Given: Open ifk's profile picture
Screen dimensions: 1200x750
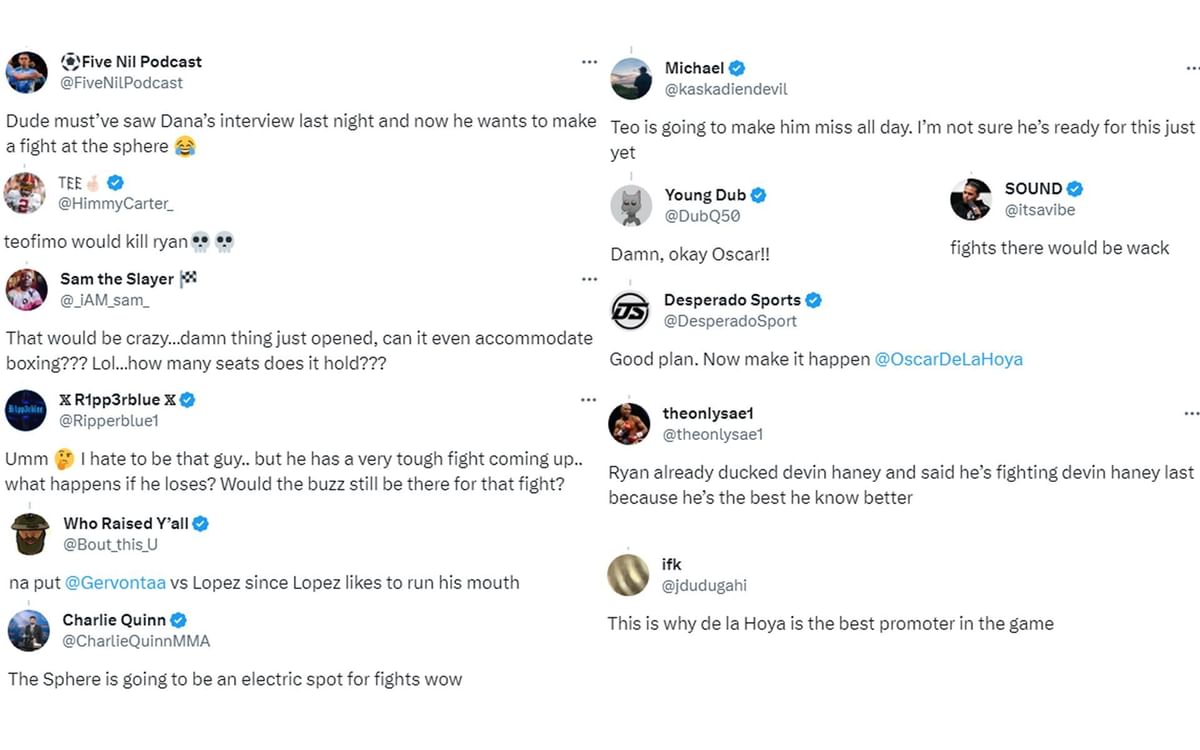Looking at the screenshot, I should click(627, 574).
